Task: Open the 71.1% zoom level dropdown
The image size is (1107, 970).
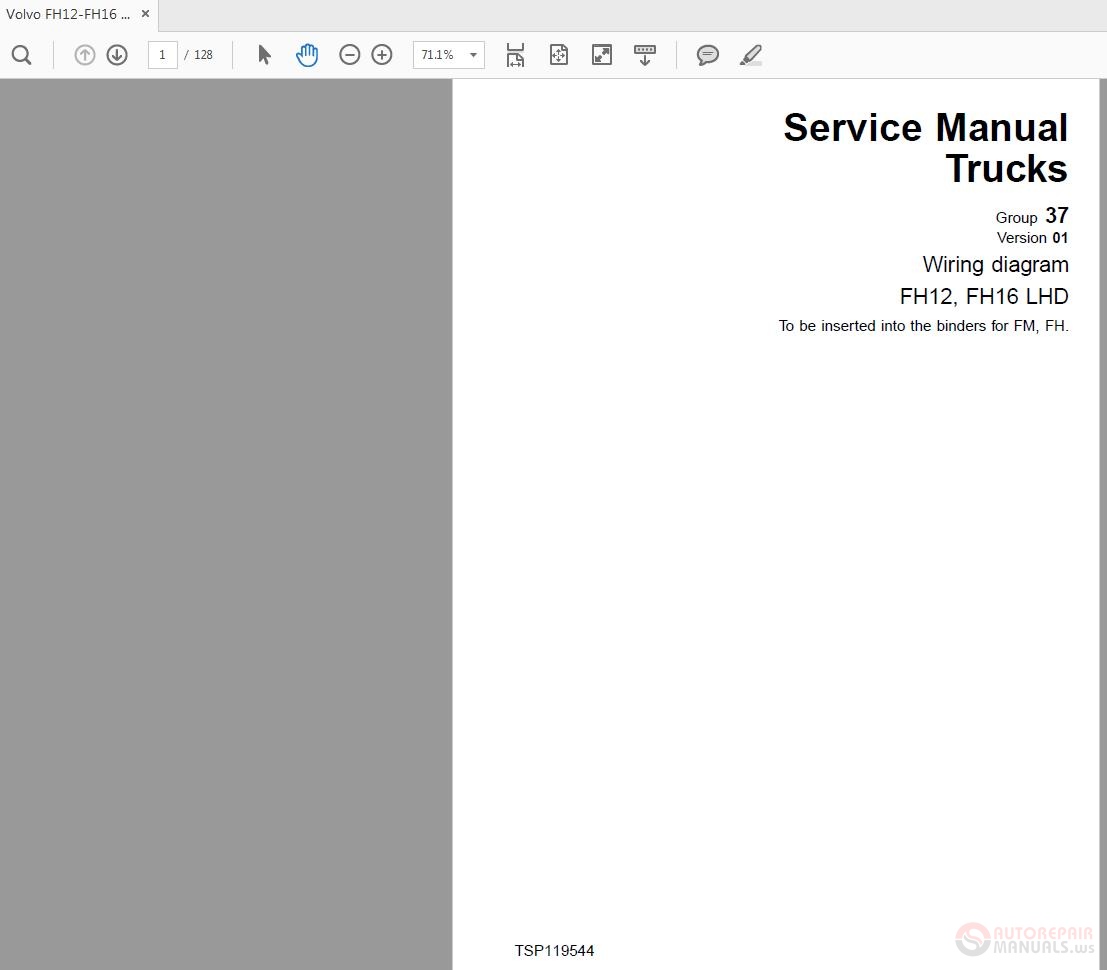Action: click(x=449, y=55)
